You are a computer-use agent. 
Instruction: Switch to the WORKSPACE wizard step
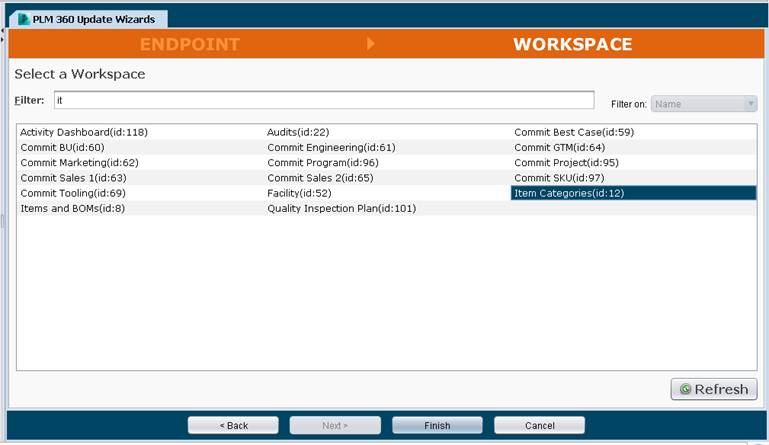pyautogui.click(x=572, y=44)
